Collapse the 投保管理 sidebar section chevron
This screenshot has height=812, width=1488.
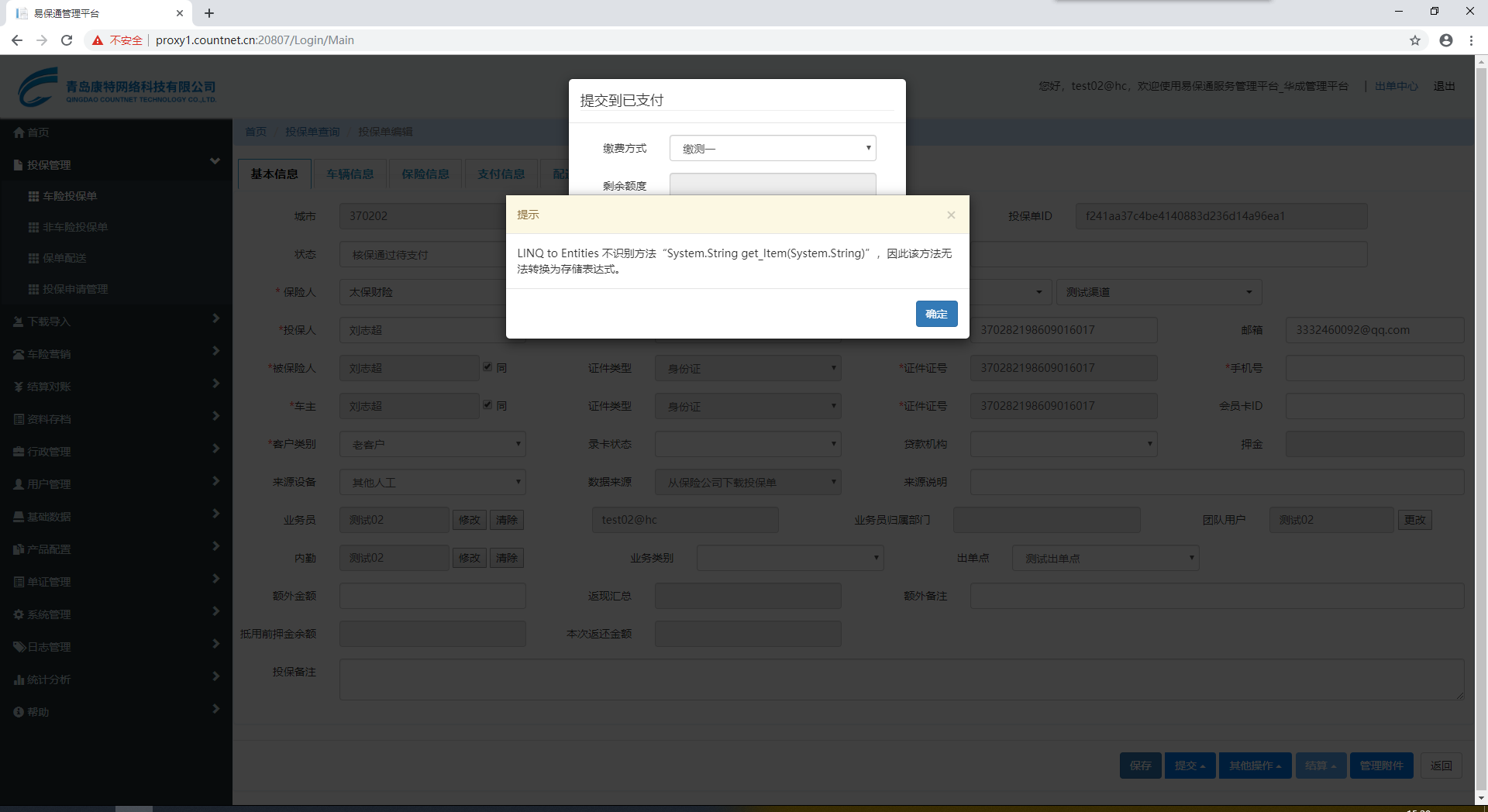215,161
